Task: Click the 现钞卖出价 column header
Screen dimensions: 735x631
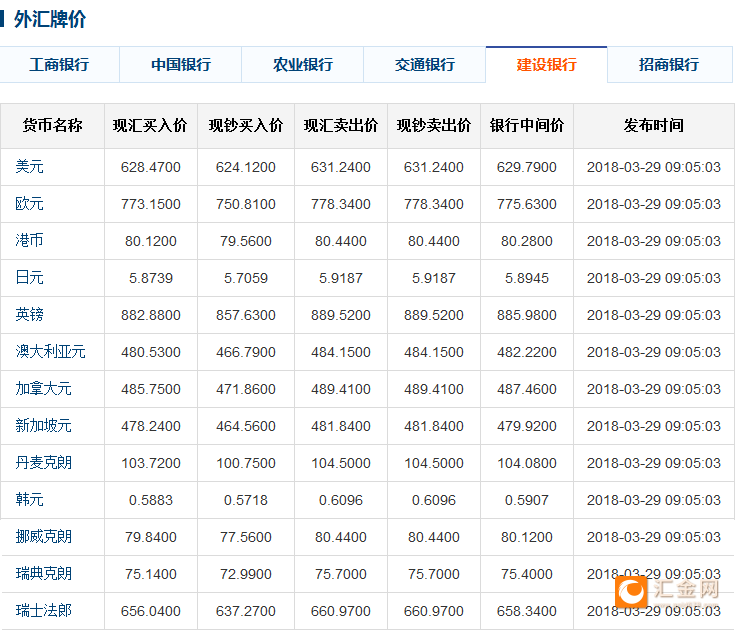Action: tap(434, 126)
